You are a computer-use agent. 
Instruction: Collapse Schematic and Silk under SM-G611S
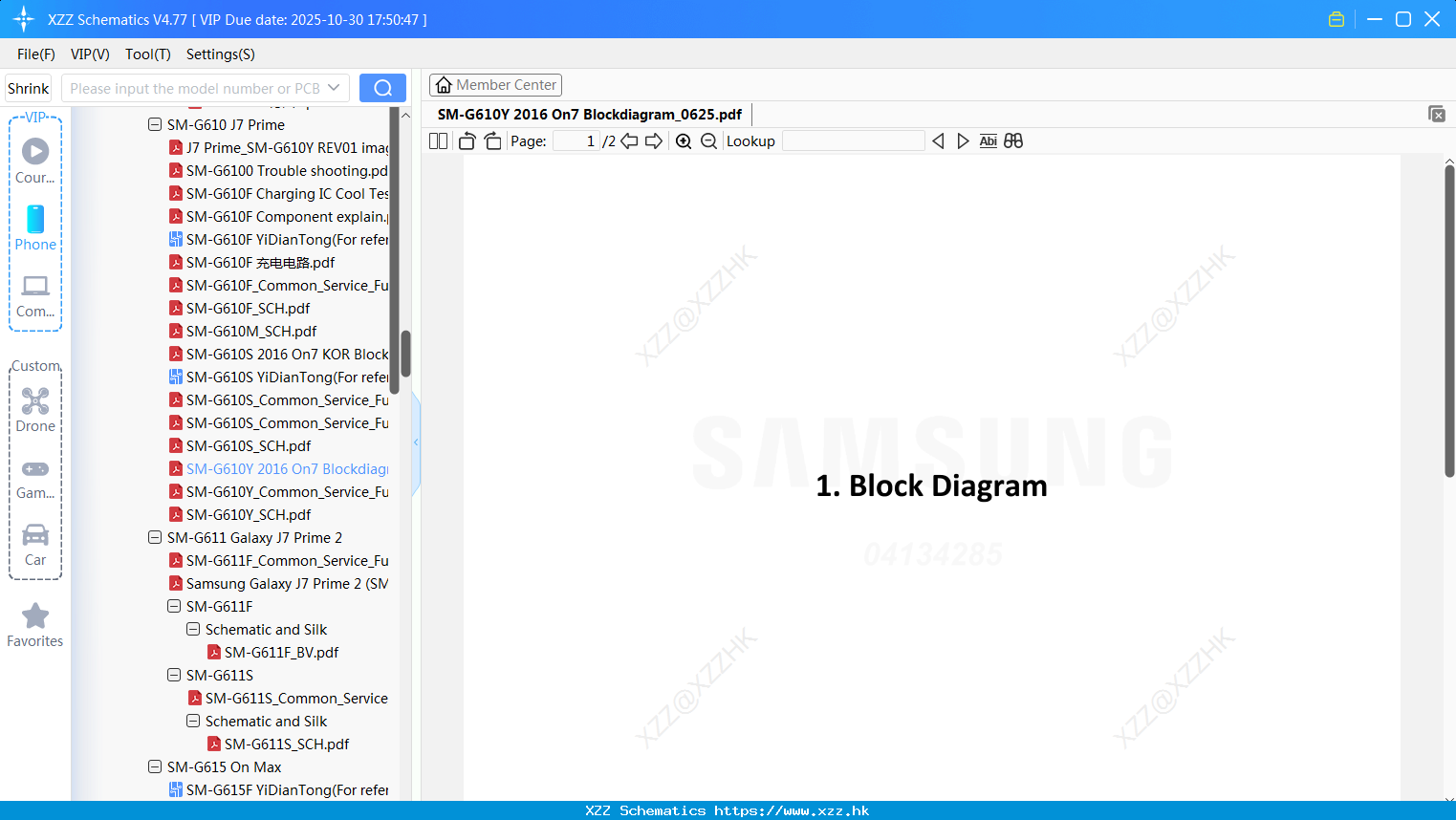click(x=193, y=721)
